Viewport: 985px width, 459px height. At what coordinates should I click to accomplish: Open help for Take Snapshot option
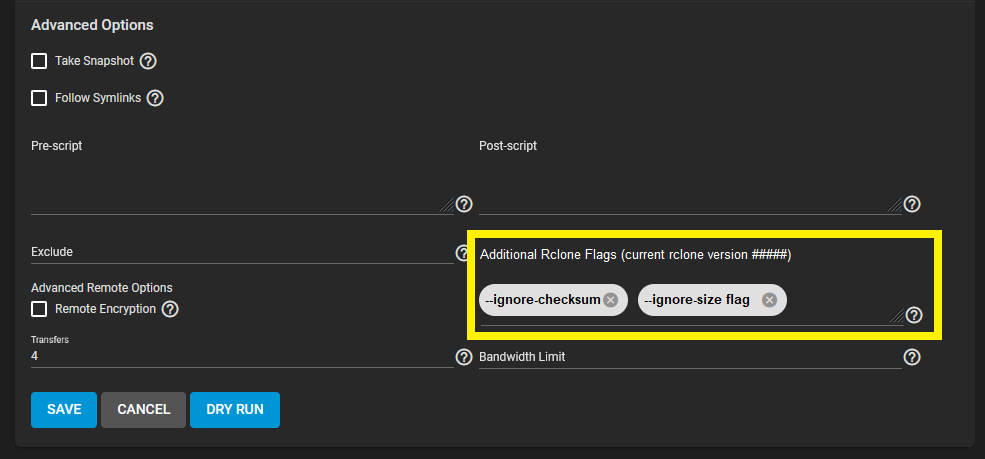tap(148, 61)
